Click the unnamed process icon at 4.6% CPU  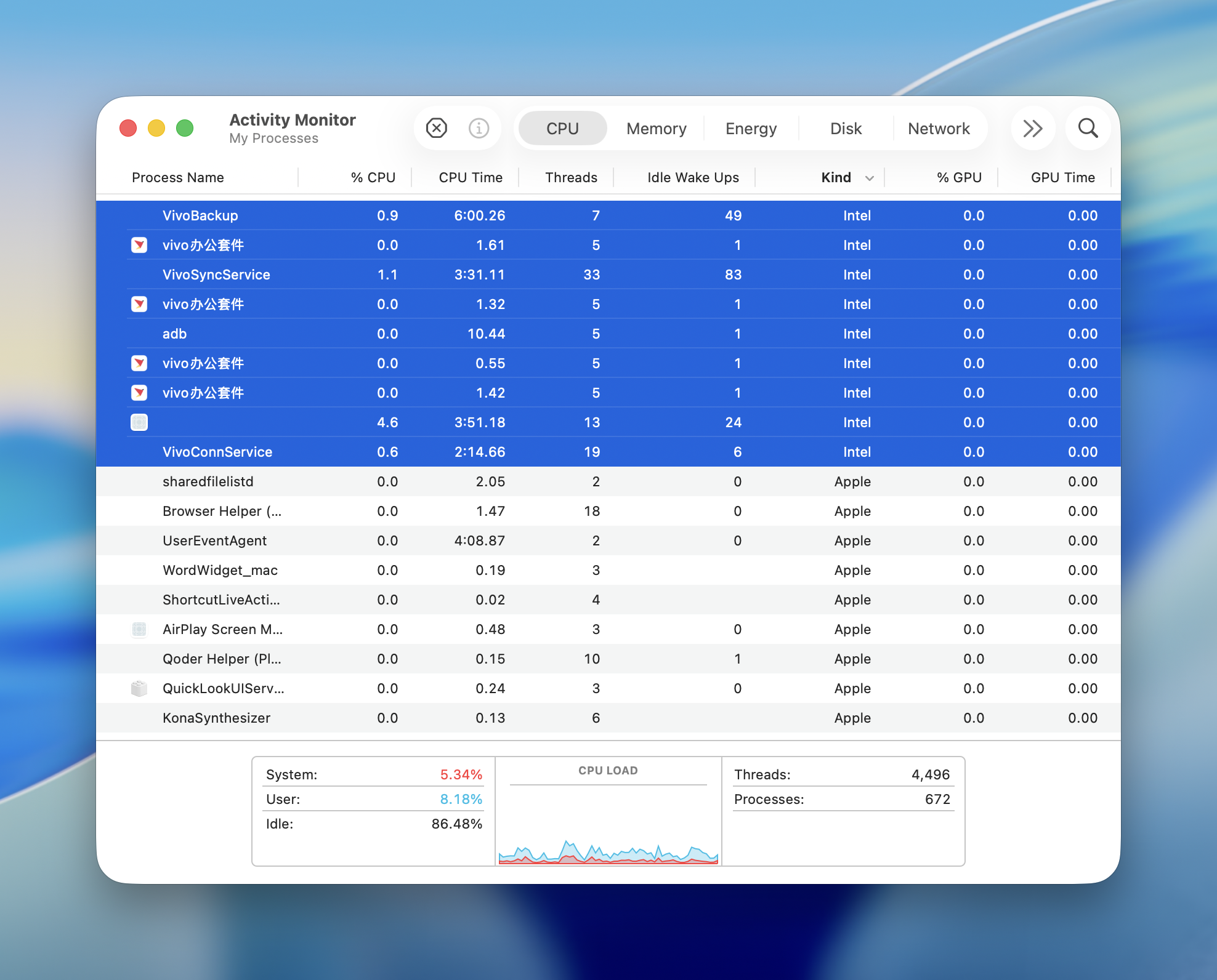(x=139, y=422)
